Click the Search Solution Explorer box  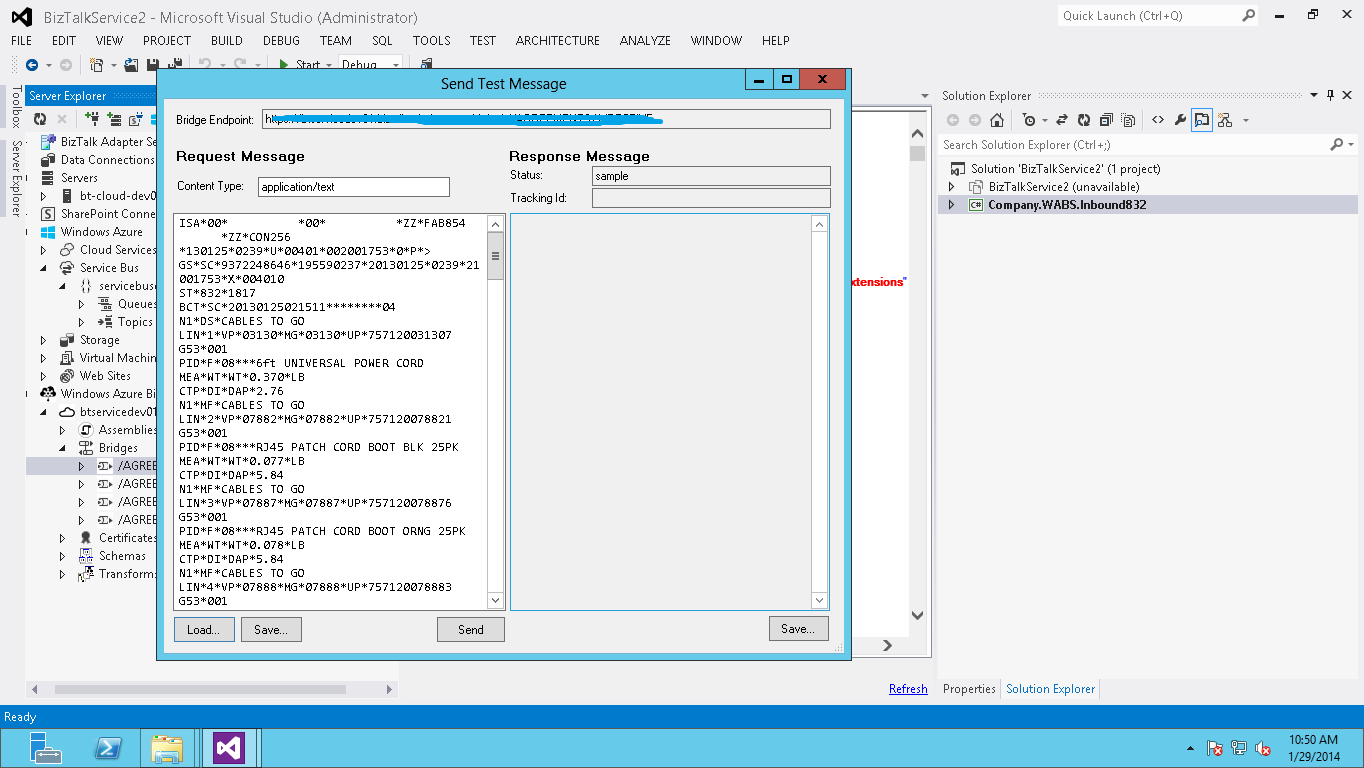1136,145
